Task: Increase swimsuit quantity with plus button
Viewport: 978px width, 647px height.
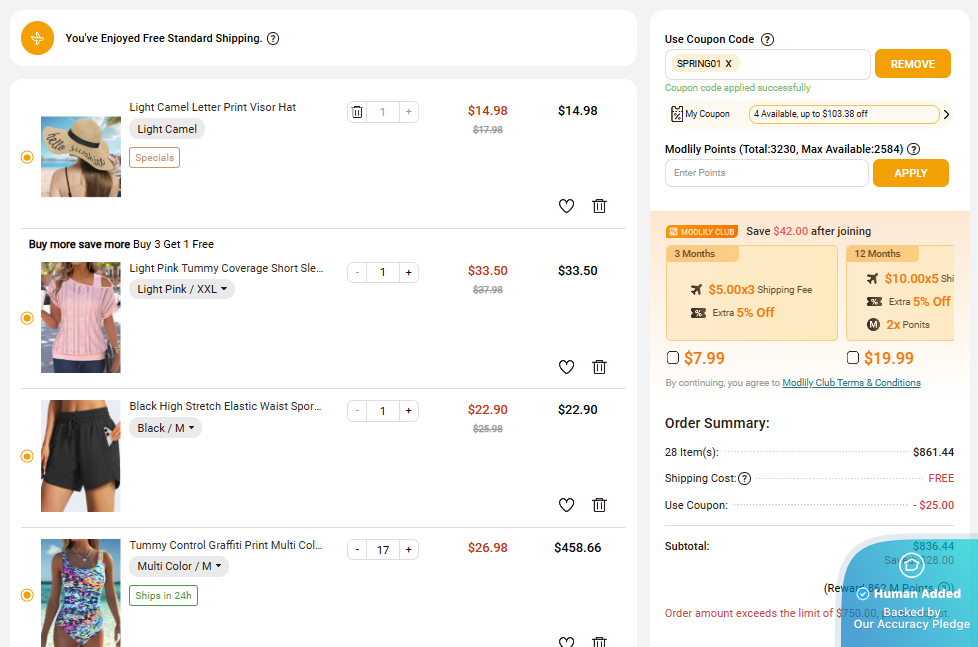Action: [408, 550]
